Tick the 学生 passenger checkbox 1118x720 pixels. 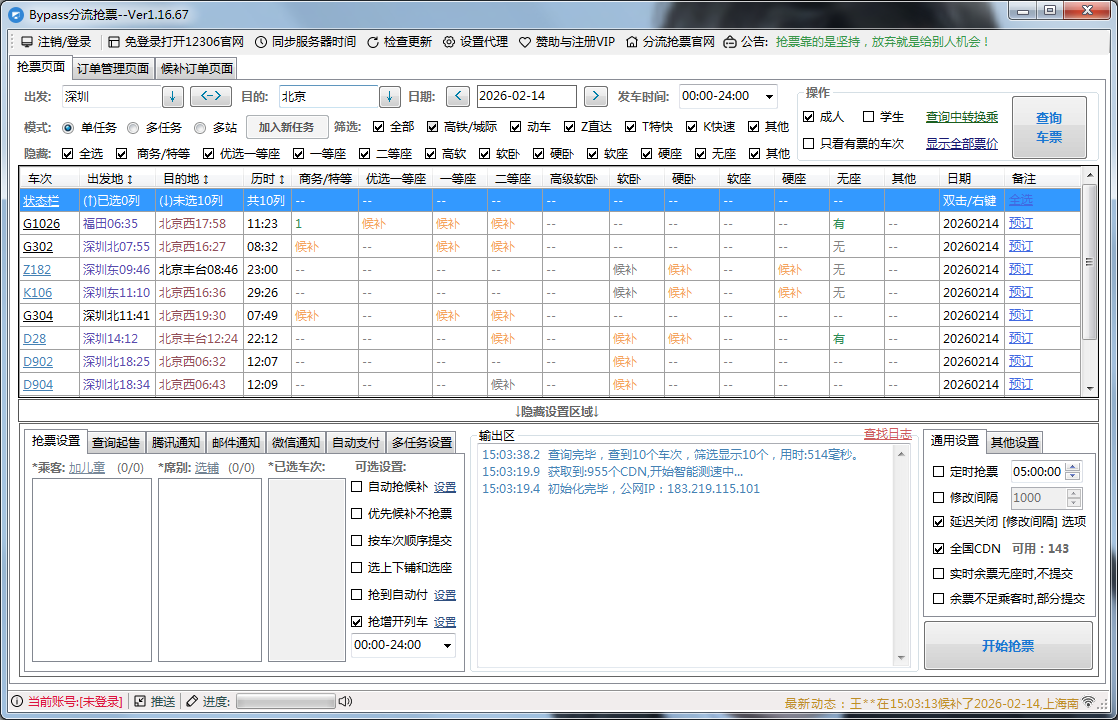[868, 117]
